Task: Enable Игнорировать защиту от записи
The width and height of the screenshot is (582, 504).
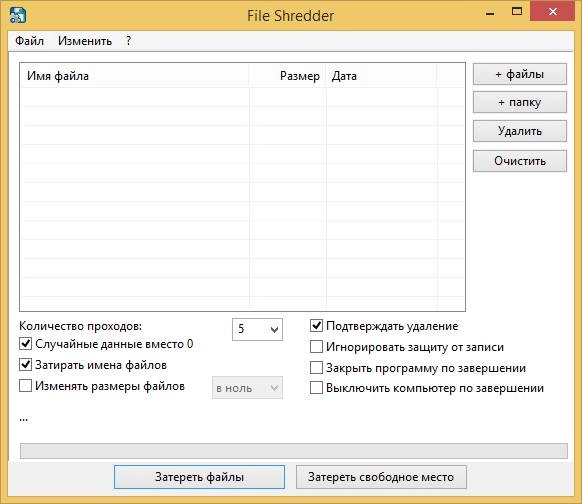Action: click(316, 347)
